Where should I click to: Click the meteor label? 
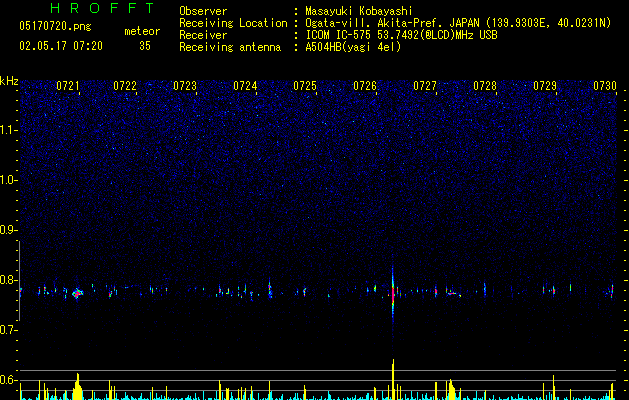pos(142,31)
